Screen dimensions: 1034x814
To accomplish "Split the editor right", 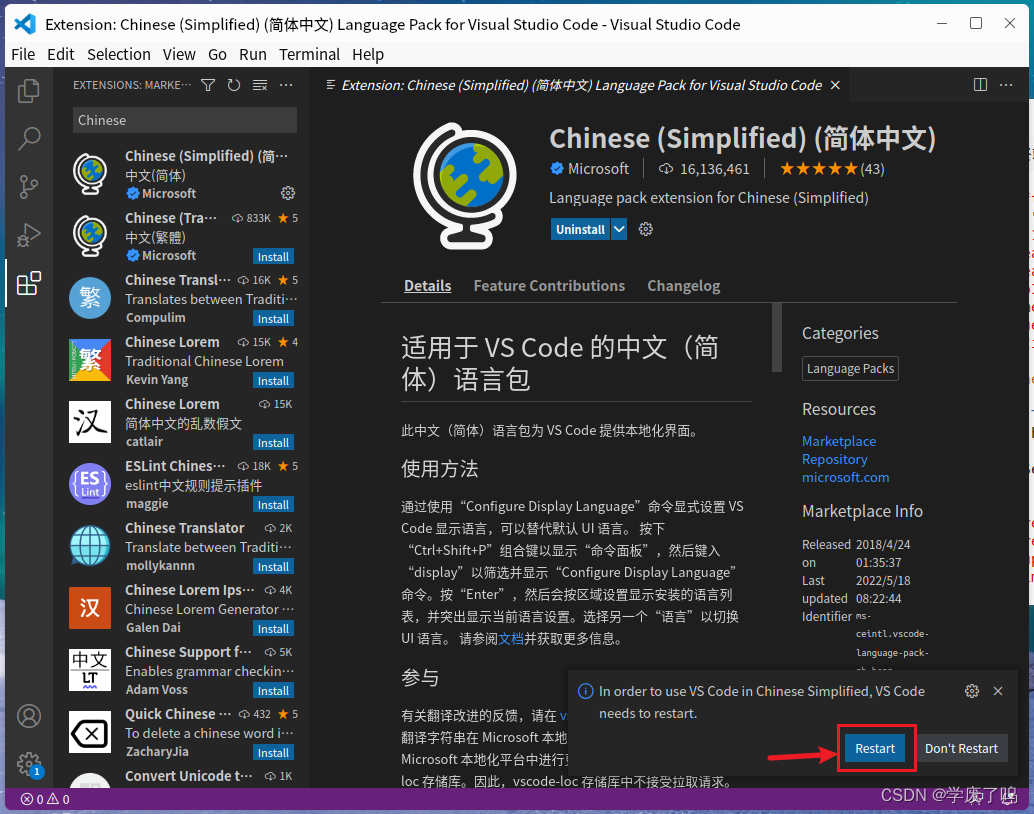I will [x=981, y=85].
